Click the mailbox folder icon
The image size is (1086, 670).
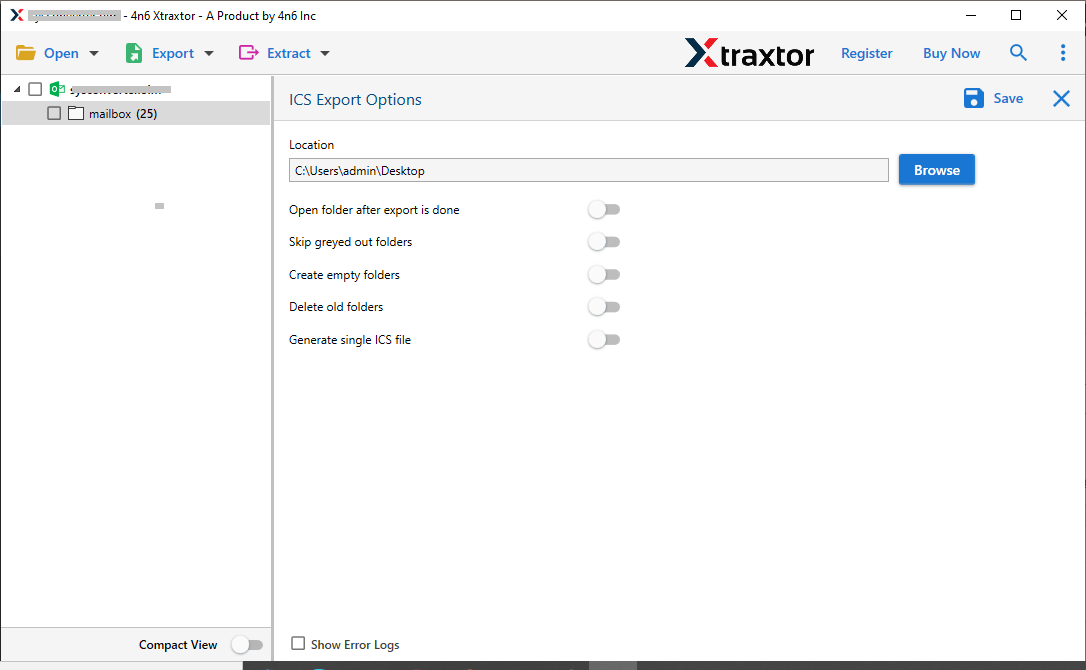(x=75, y=113)
